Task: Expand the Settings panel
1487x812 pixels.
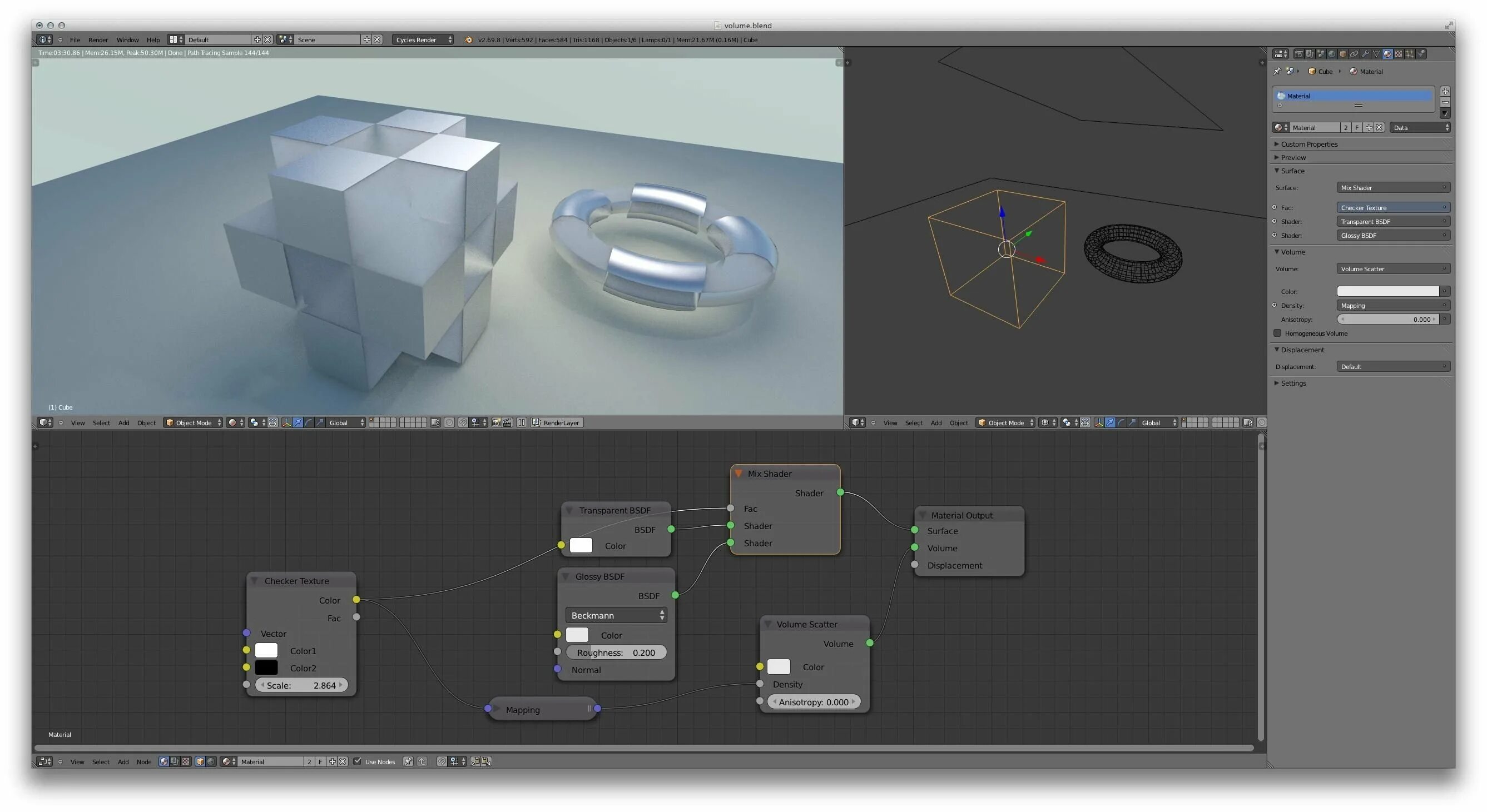Action: click(1293, 382)
